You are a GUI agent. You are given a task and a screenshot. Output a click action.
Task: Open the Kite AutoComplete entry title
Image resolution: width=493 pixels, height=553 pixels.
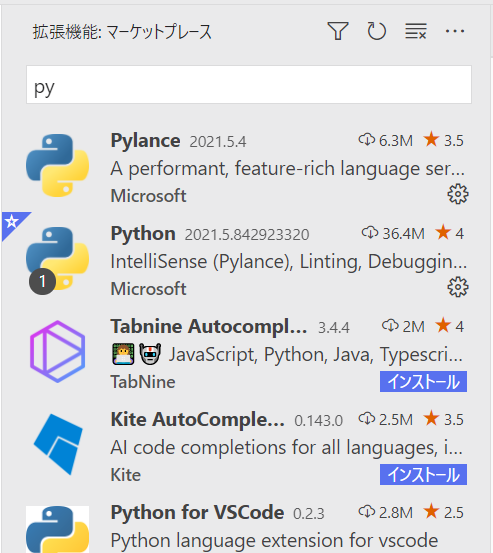tap(197, 419)
